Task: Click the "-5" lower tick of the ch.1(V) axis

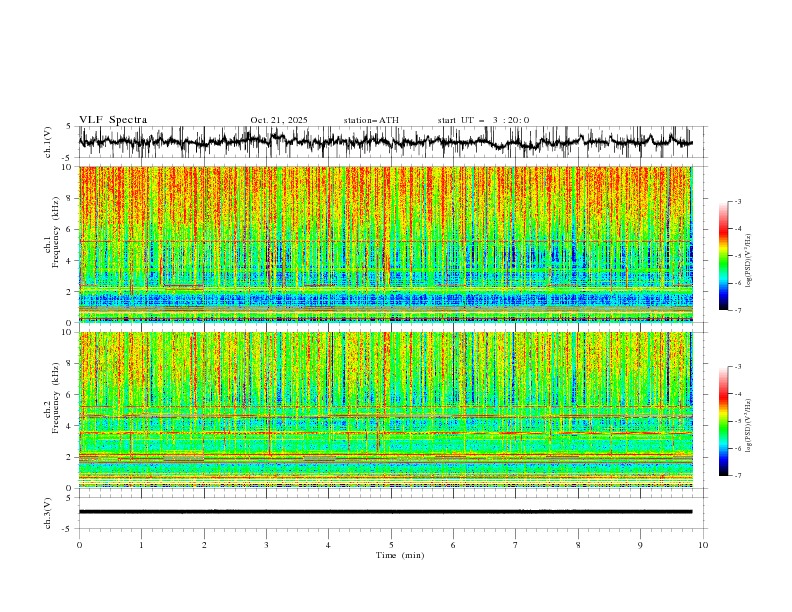Action: (x=67, y=158)
